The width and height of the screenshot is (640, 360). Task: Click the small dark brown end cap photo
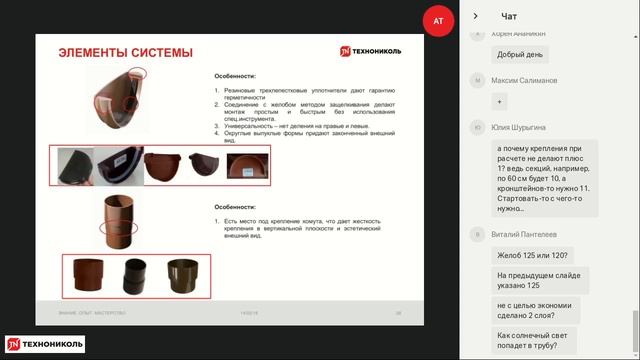tap(204, 164)
